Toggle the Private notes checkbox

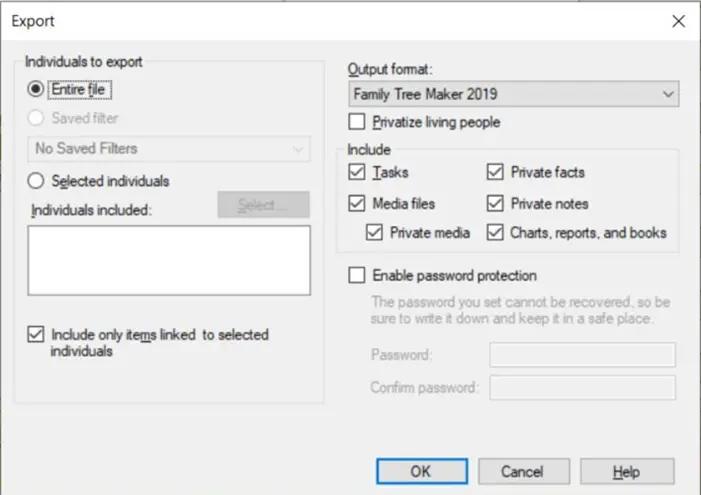point(495,203)
